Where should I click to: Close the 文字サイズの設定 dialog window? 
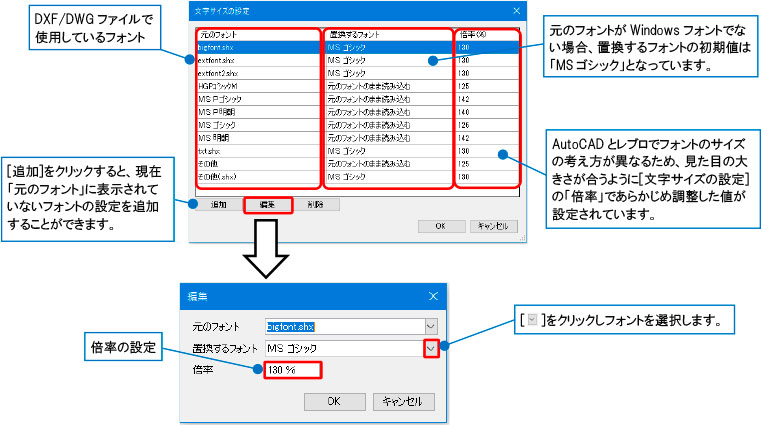point(517,10)
